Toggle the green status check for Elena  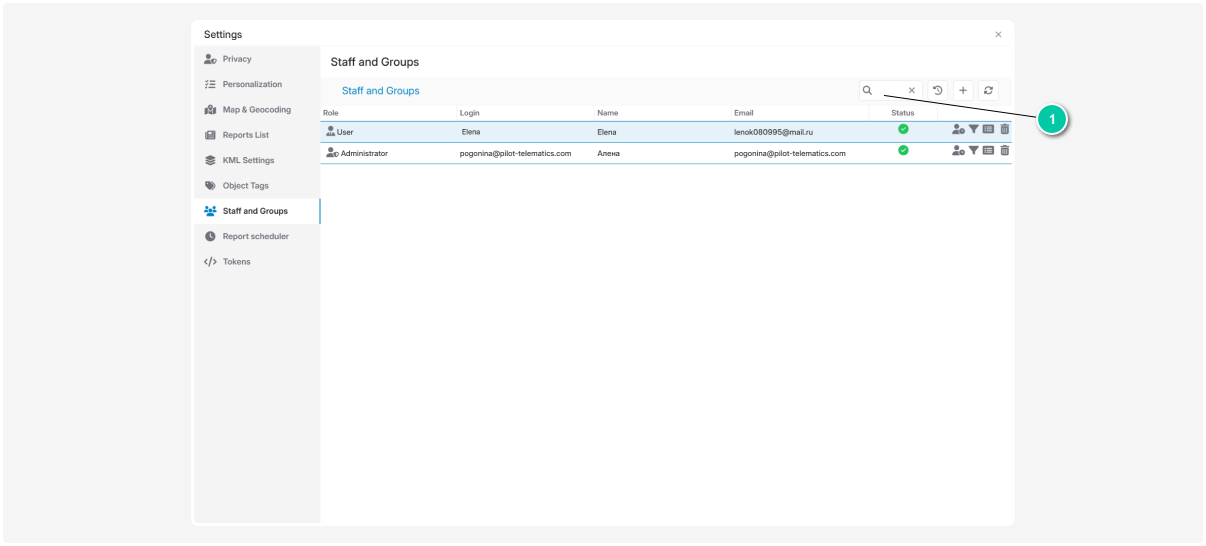tap(903, 129)
